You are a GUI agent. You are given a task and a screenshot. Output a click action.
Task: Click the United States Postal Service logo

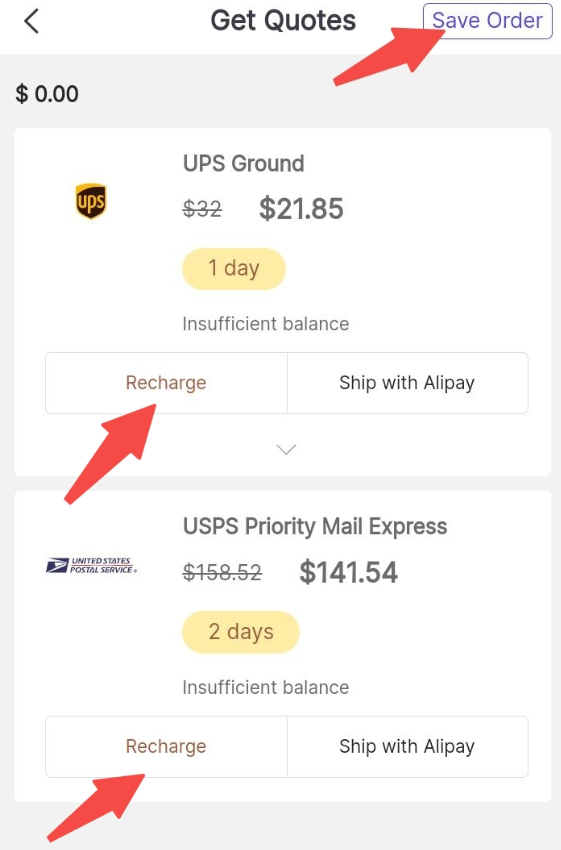[x=91, y=565]
